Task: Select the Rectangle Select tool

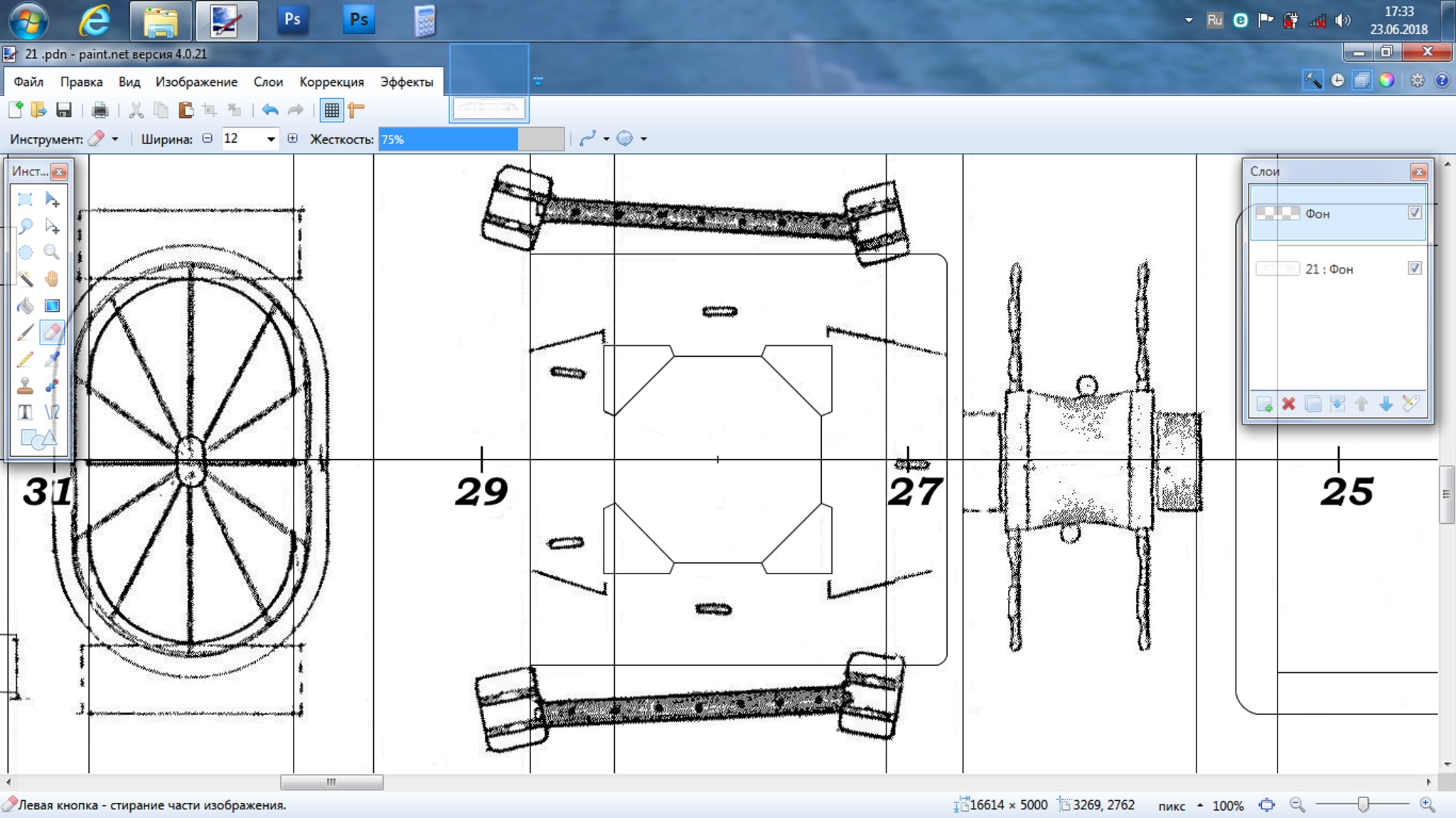Action: tap(25, 199)
